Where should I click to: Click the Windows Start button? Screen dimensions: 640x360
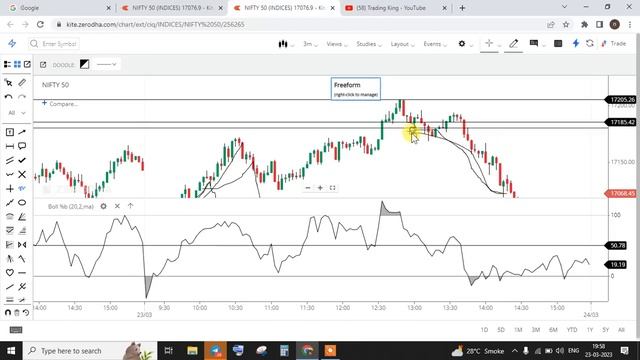(x=11, y=351)
